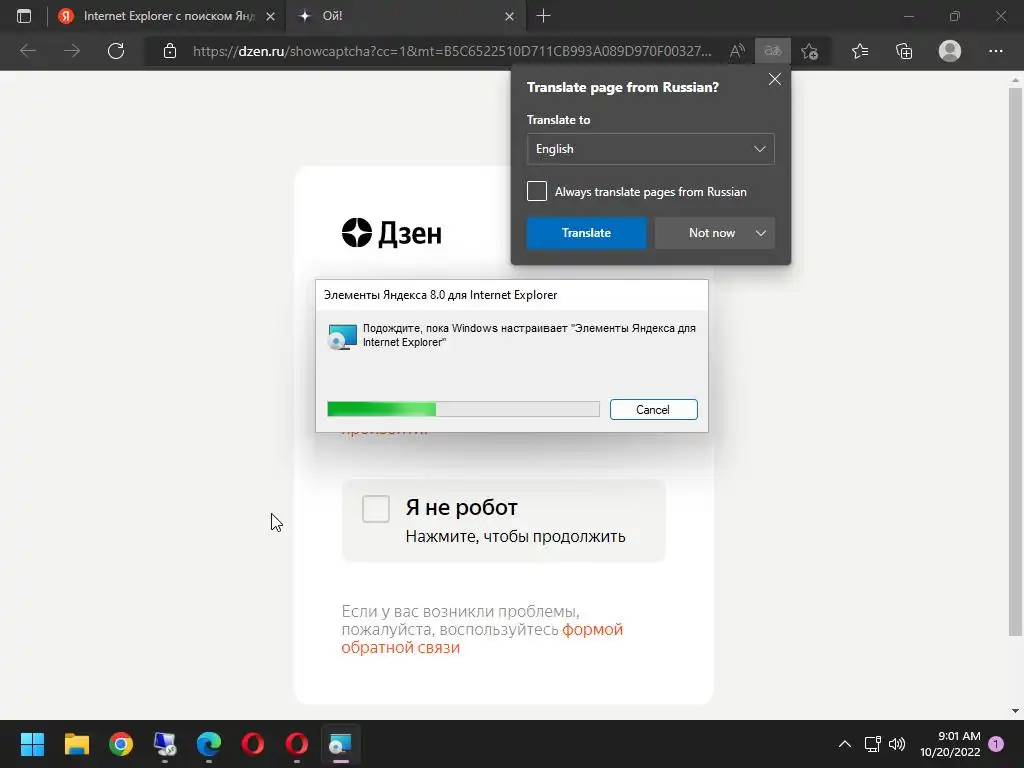Open the volume speaker tray icon
1024x768 pixels.
click(x=897, y=744)
